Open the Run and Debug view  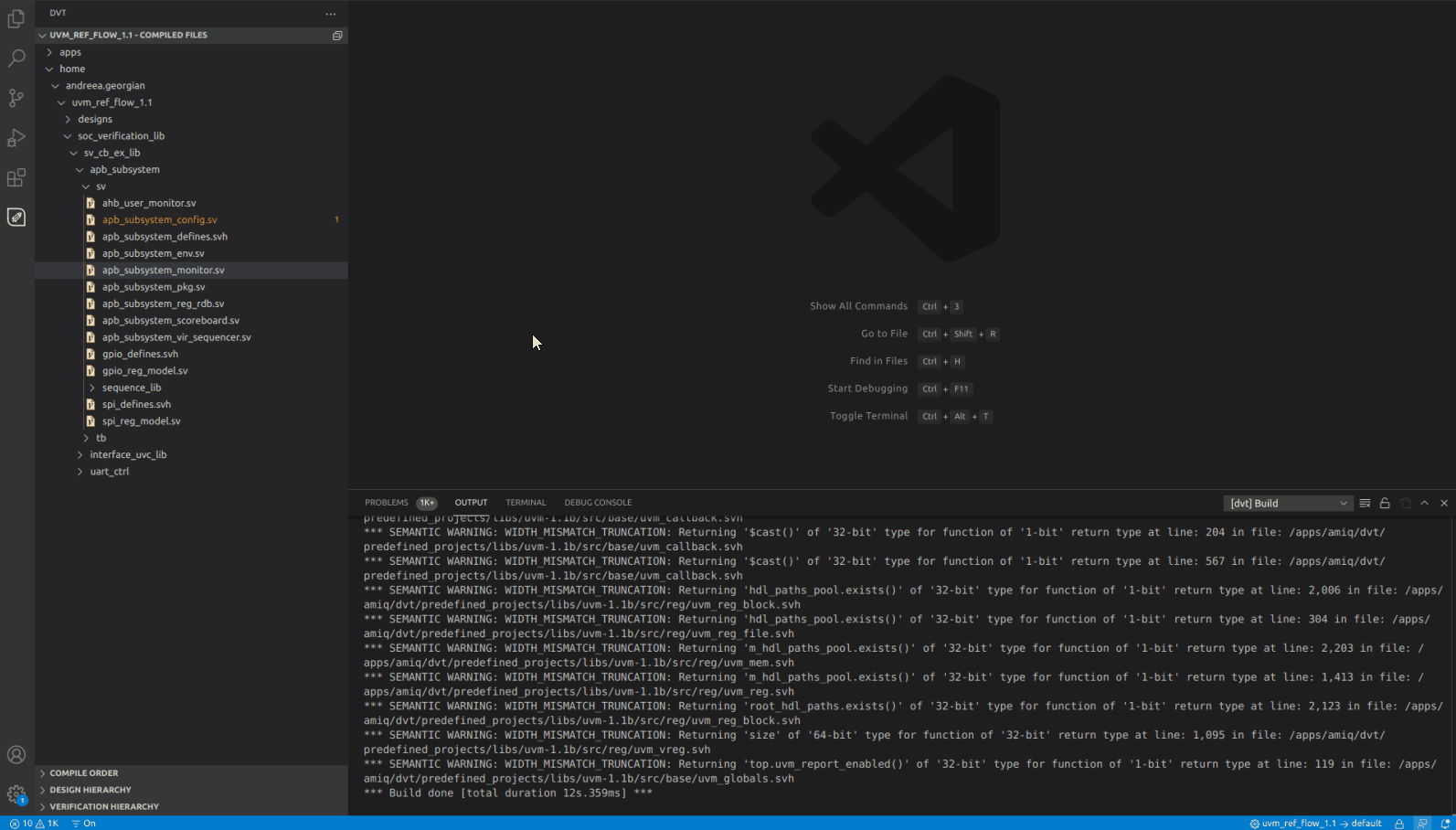(16, 138)
